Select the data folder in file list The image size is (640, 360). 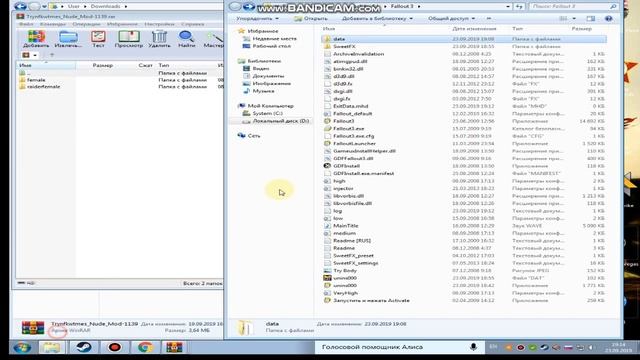464,39
